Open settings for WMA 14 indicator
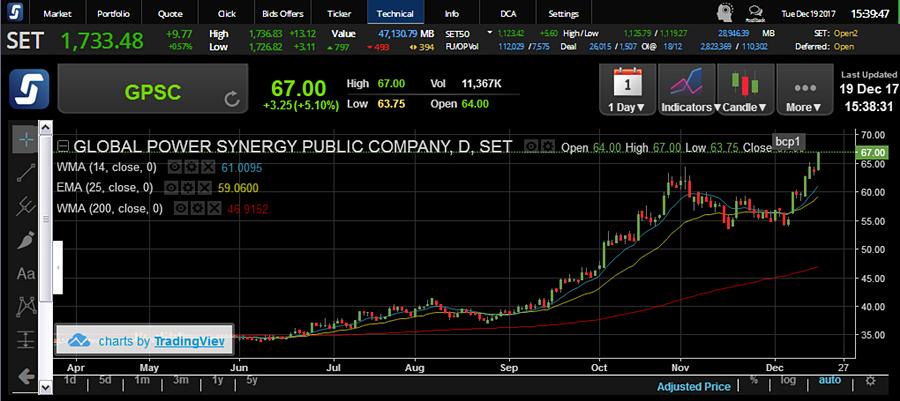900x401 pixels. 191,168
